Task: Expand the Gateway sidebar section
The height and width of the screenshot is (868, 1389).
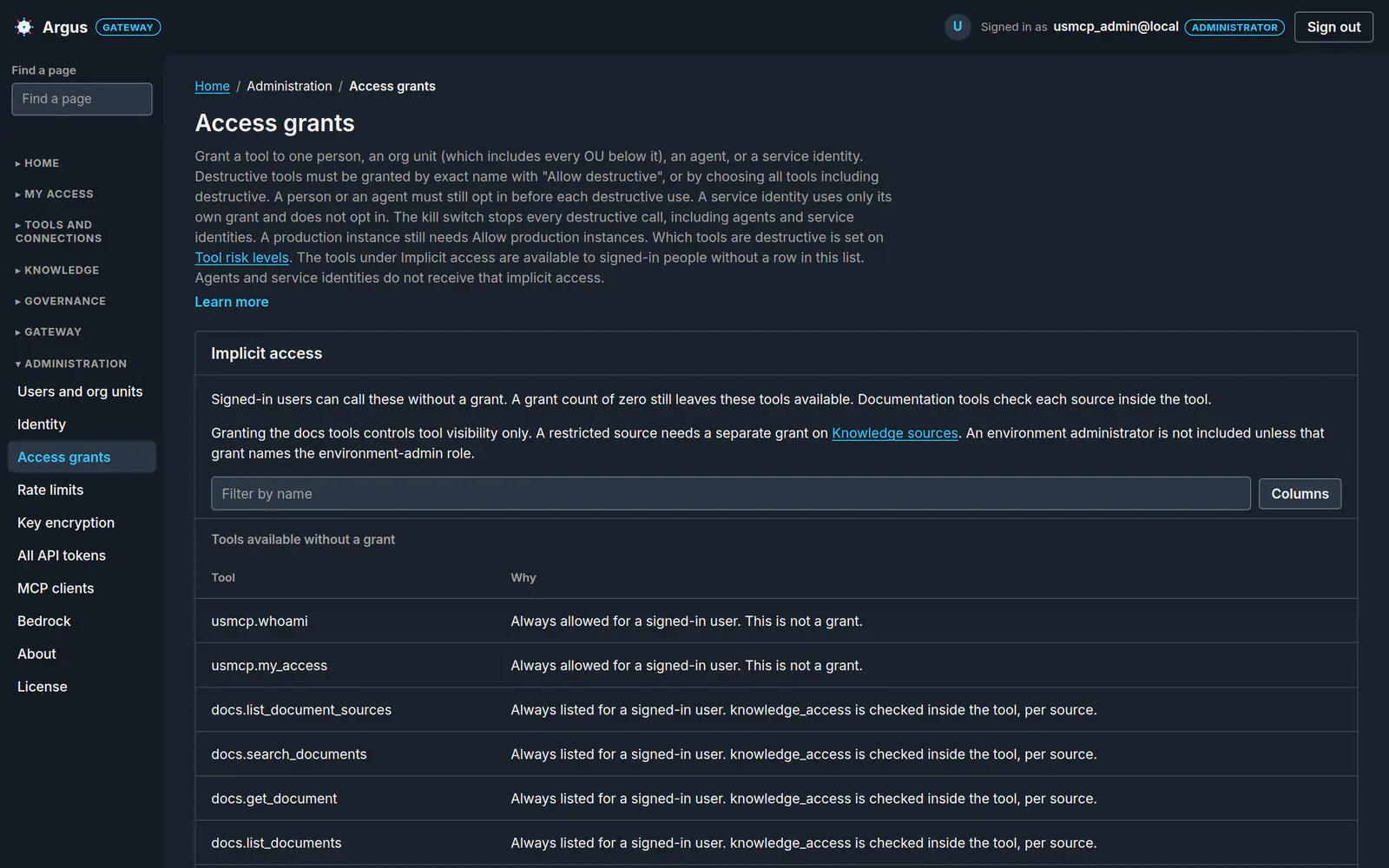Action: pos(49,332)
